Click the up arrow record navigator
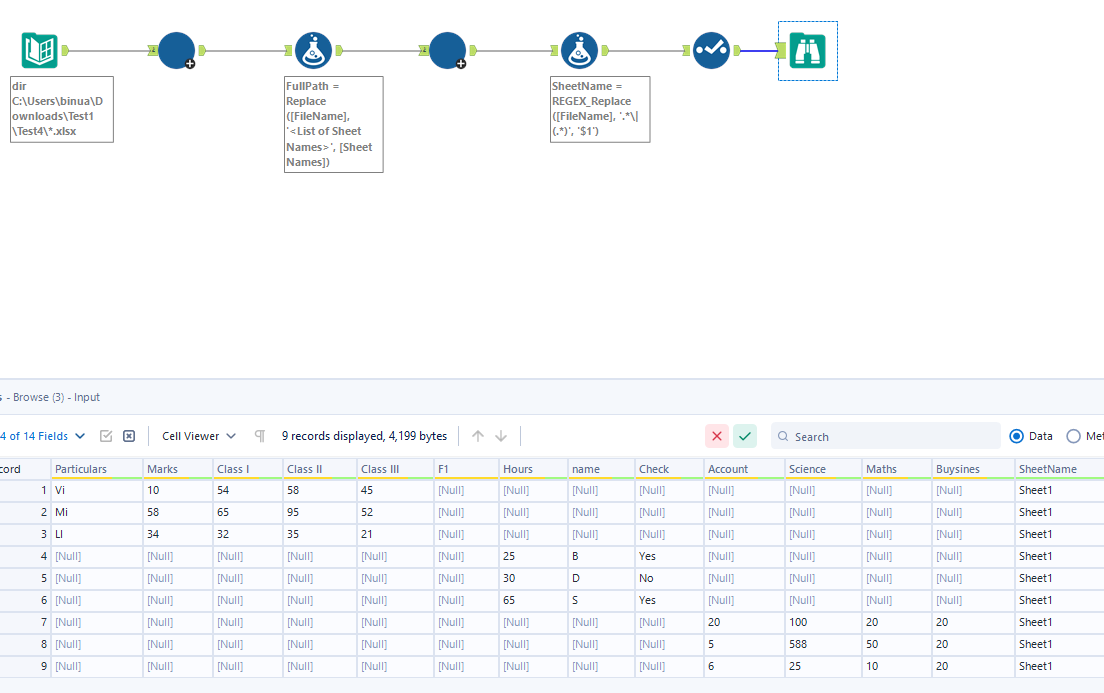The width and height of the screenshot is (1104, 693). [479, 435]
